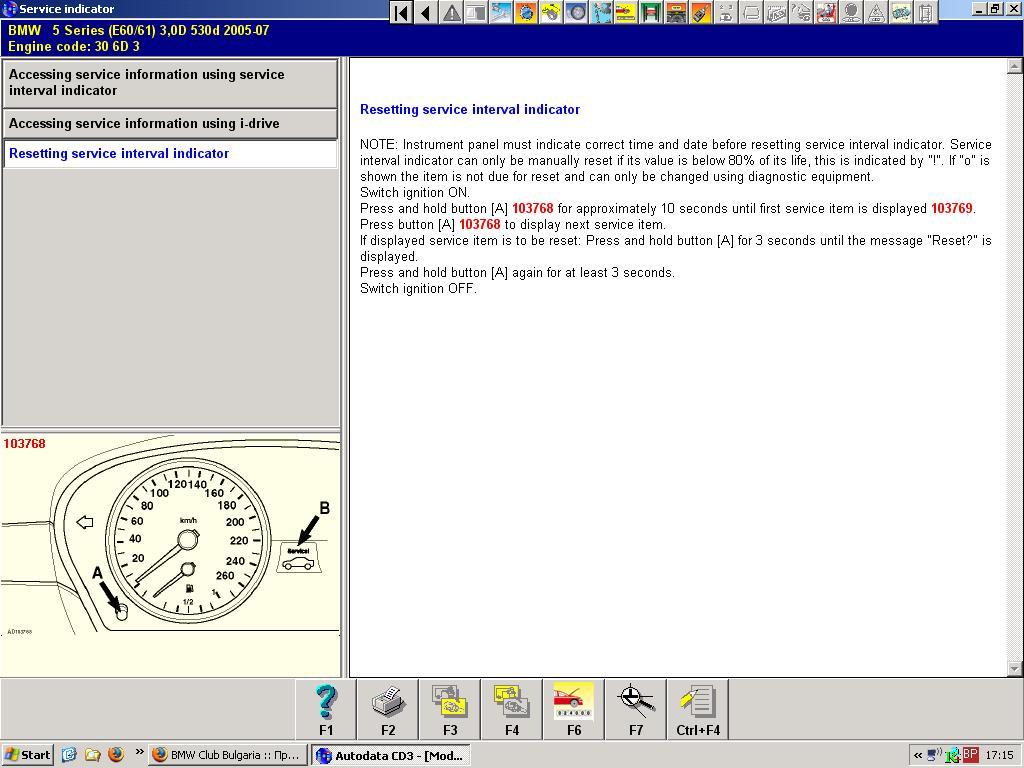Expand hidden system tray icons chevron
1024x768 pixels.
918,756
